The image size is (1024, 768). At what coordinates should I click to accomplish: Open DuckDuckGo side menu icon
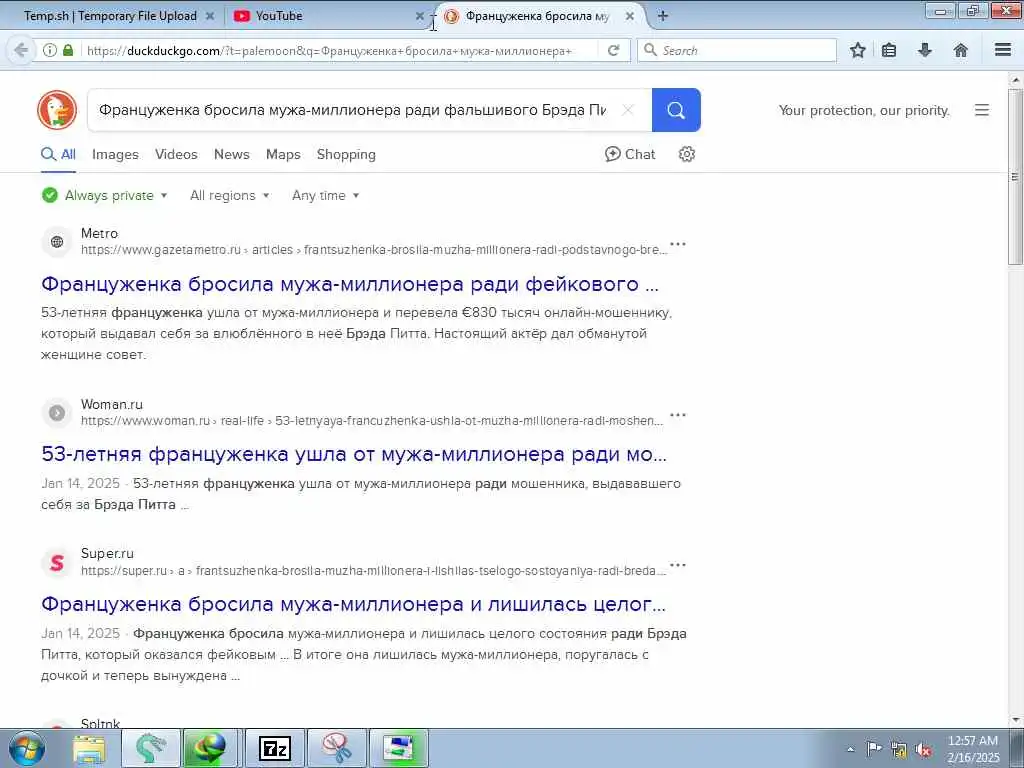point(982,110)
